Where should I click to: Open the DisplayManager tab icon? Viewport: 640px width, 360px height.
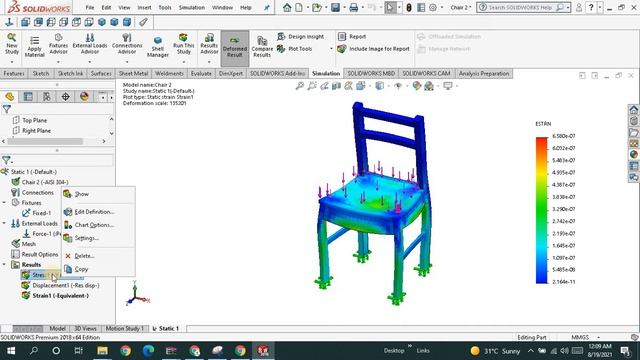pos(84,97)
